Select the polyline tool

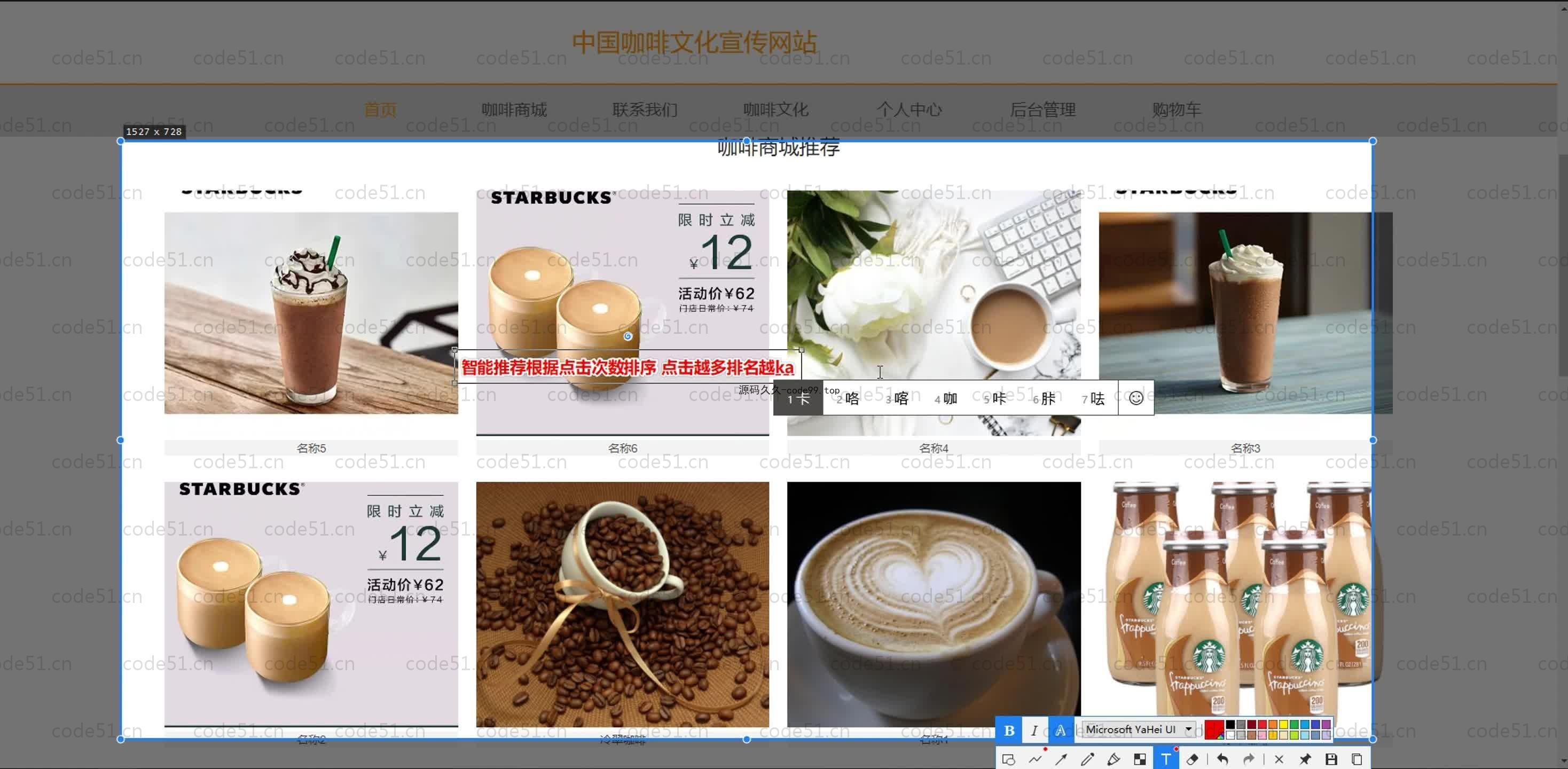1035,759
